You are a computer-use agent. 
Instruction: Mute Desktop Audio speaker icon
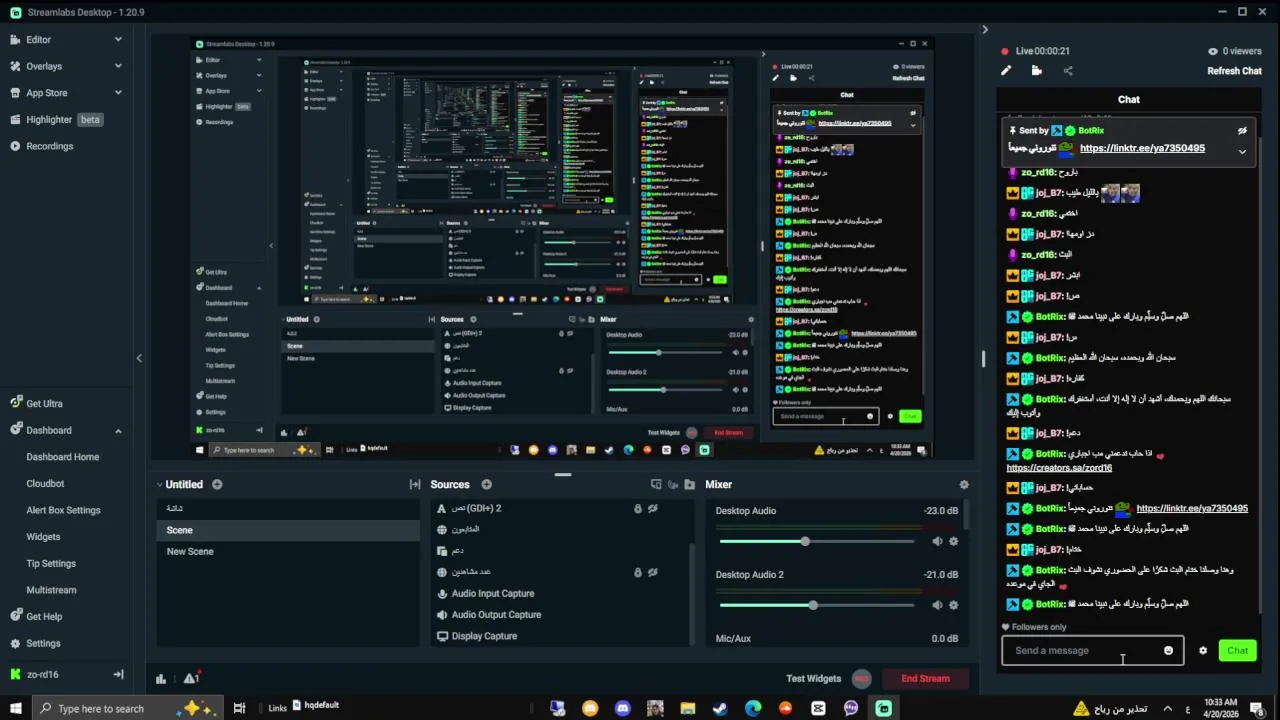click(x=937, y=542)
